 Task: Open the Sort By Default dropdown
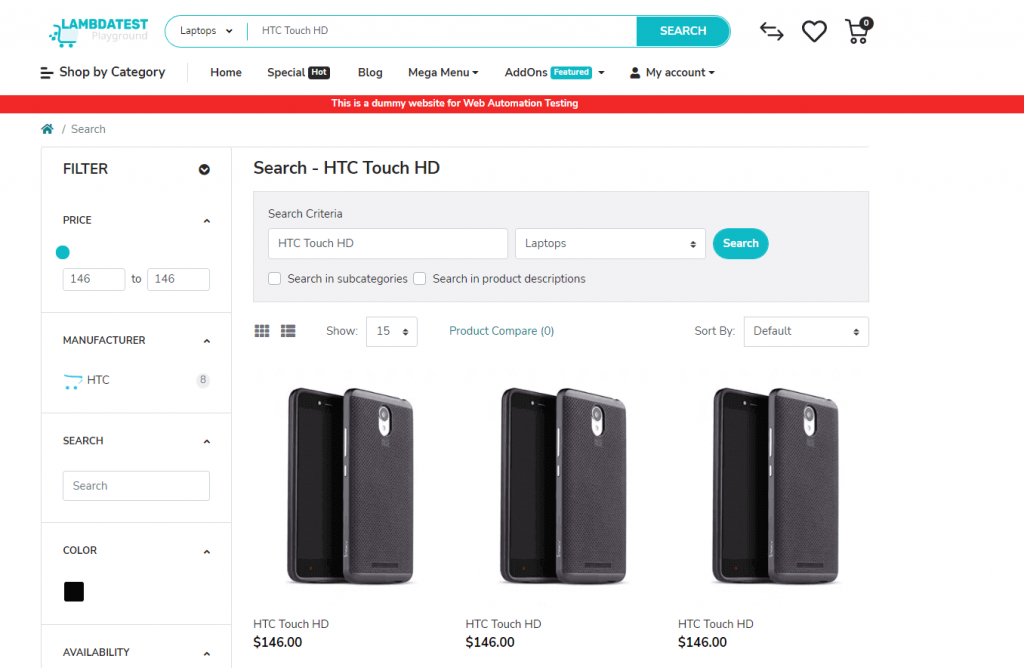[x=805, y=331]
